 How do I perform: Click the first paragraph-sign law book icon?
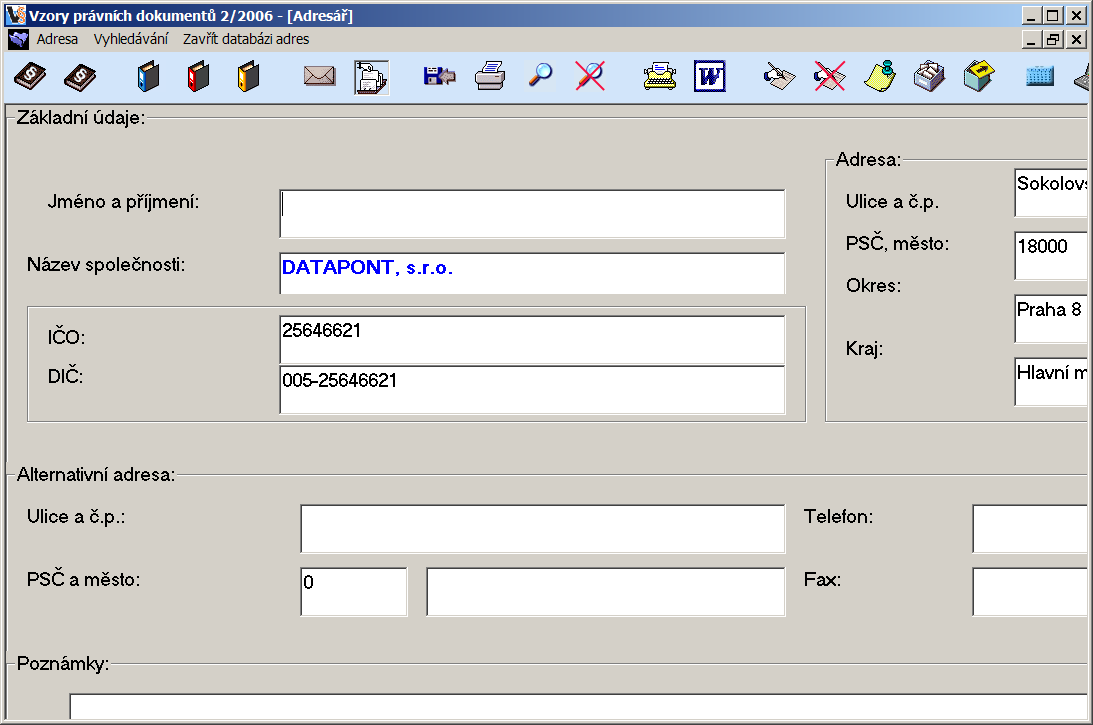[x=30, y=76]
